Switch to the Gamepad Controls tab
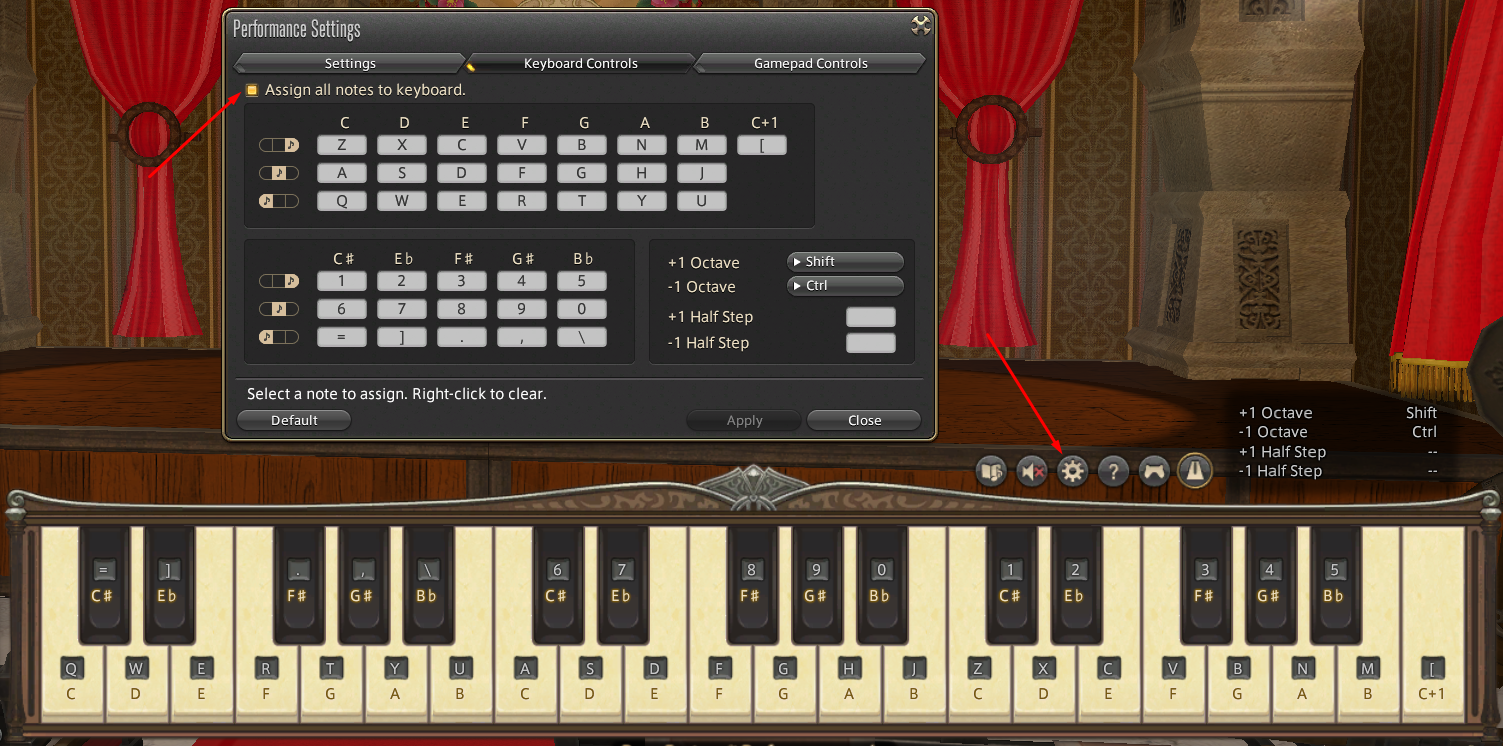The height and width of the screenshot is (746, 1503). click(x=810, y=63)
